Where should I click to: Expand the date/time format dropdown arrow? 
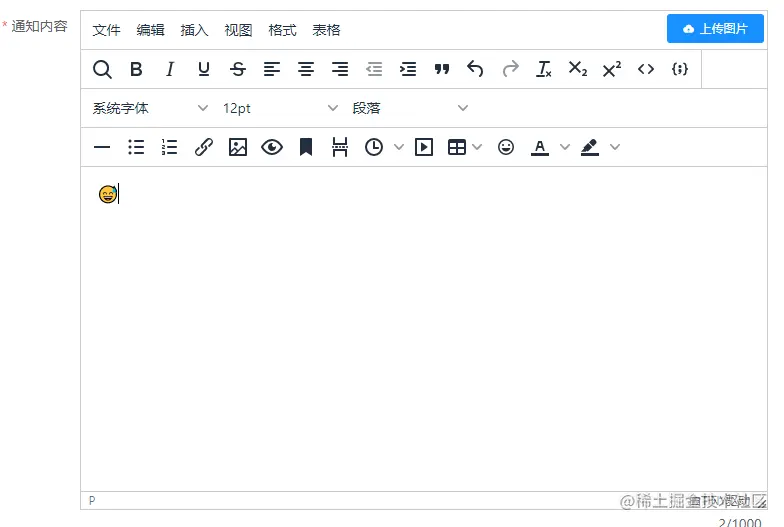399,147
